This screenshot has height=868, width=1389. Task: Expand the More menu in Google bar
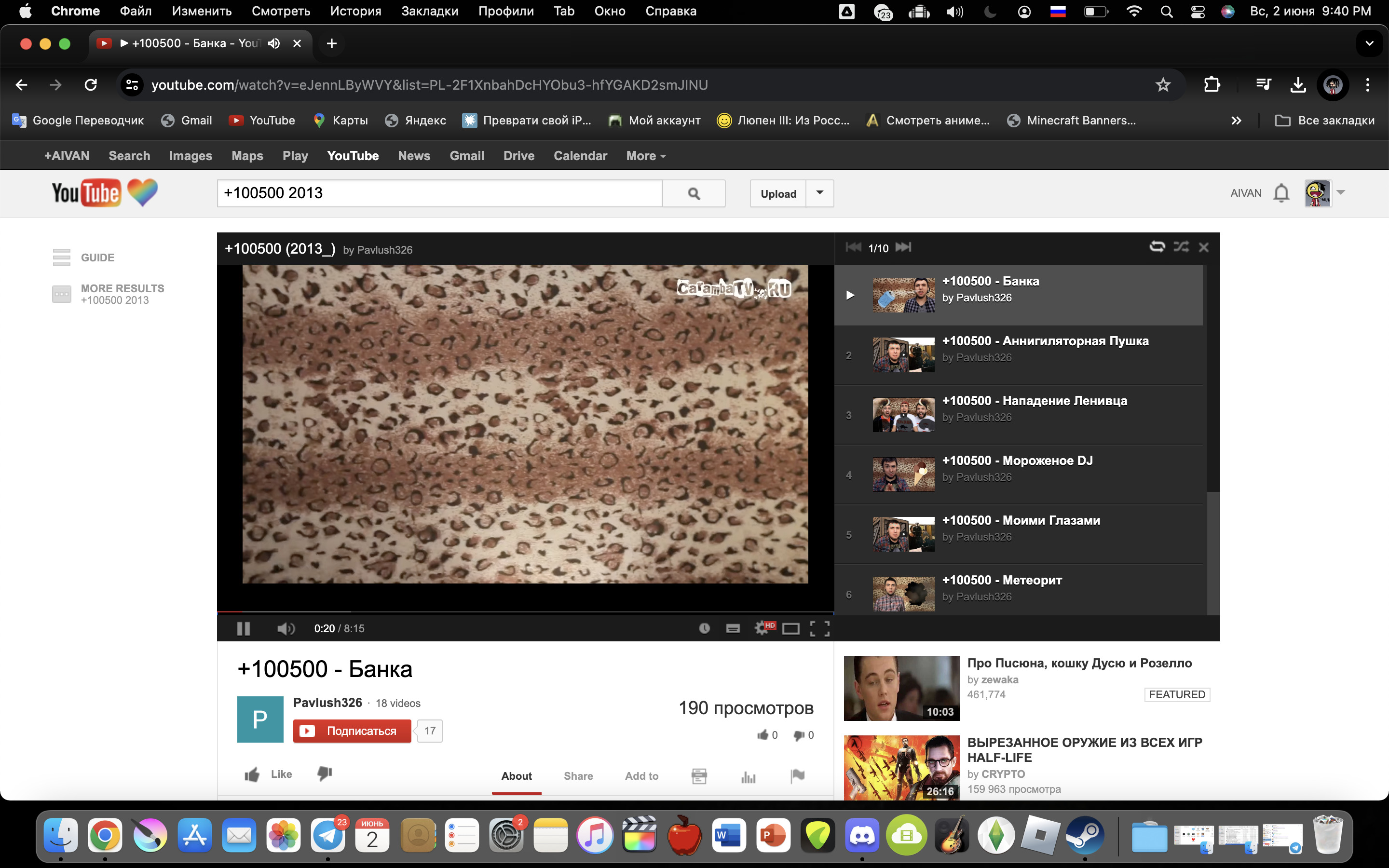pyautogui.click(x=646, y=156)
